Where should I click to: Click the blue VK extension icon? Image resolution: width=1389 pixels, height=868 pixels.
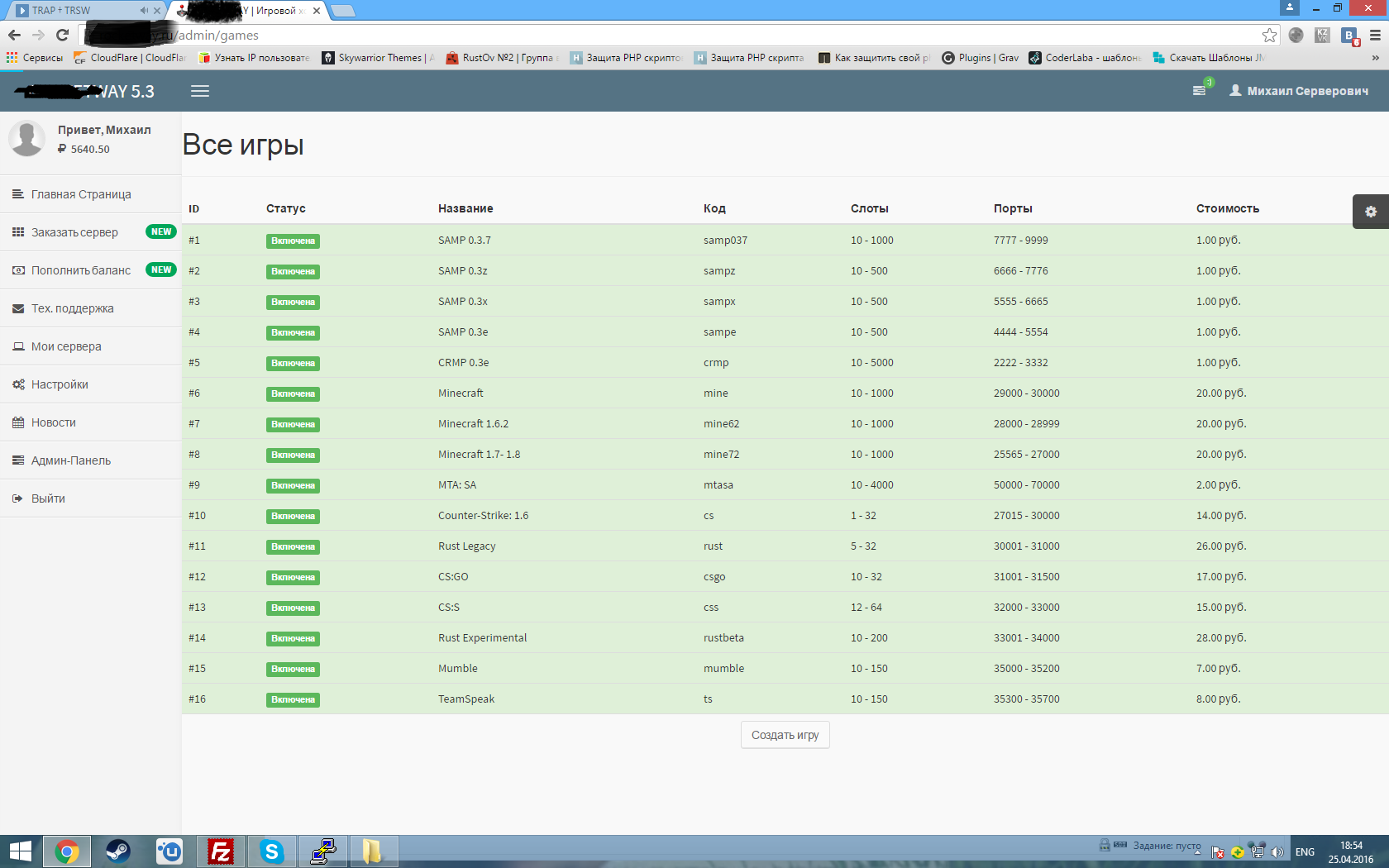click(x=1350, y=36)
